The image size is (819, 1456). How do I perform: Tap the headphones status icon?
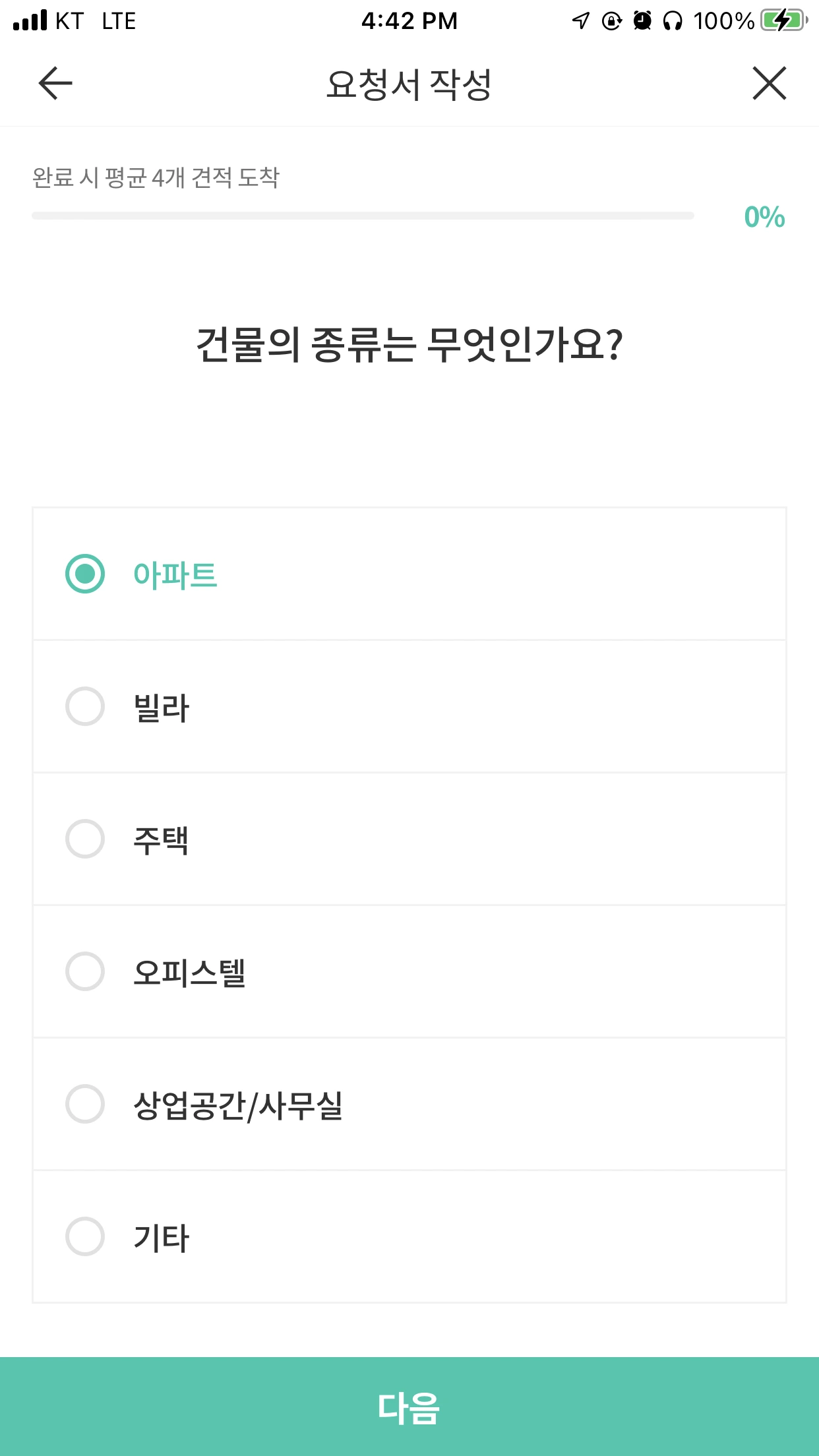tap(673, 21)
